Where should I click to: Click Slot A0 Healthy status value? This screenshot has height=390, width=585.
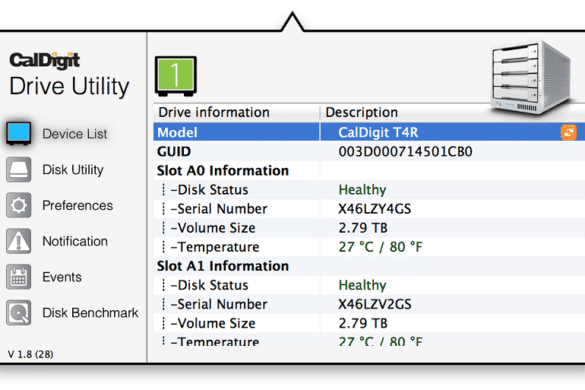pyautogui.click(x=362, y=190)
